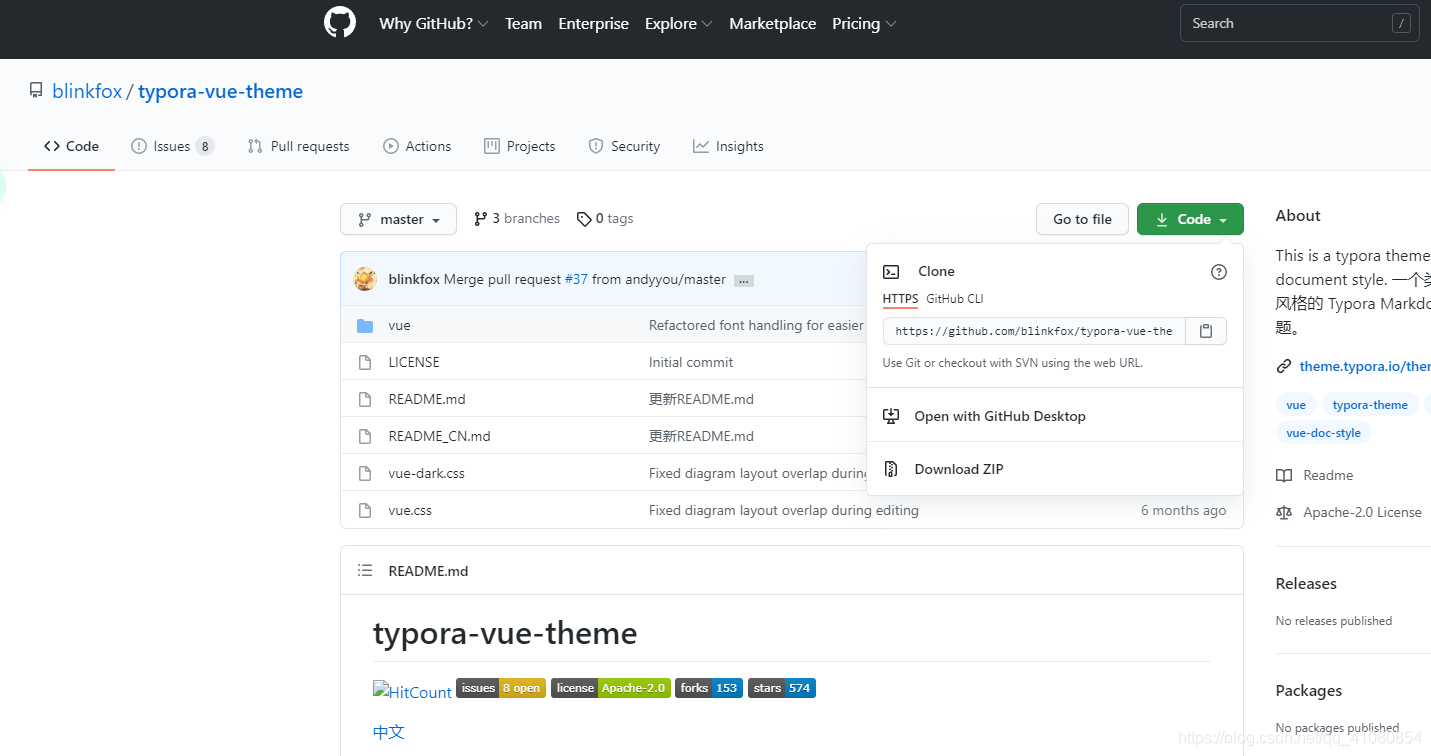Click the HitCount badge image
The width and height of the screenshot is (1431, 756).
(412, 691)
